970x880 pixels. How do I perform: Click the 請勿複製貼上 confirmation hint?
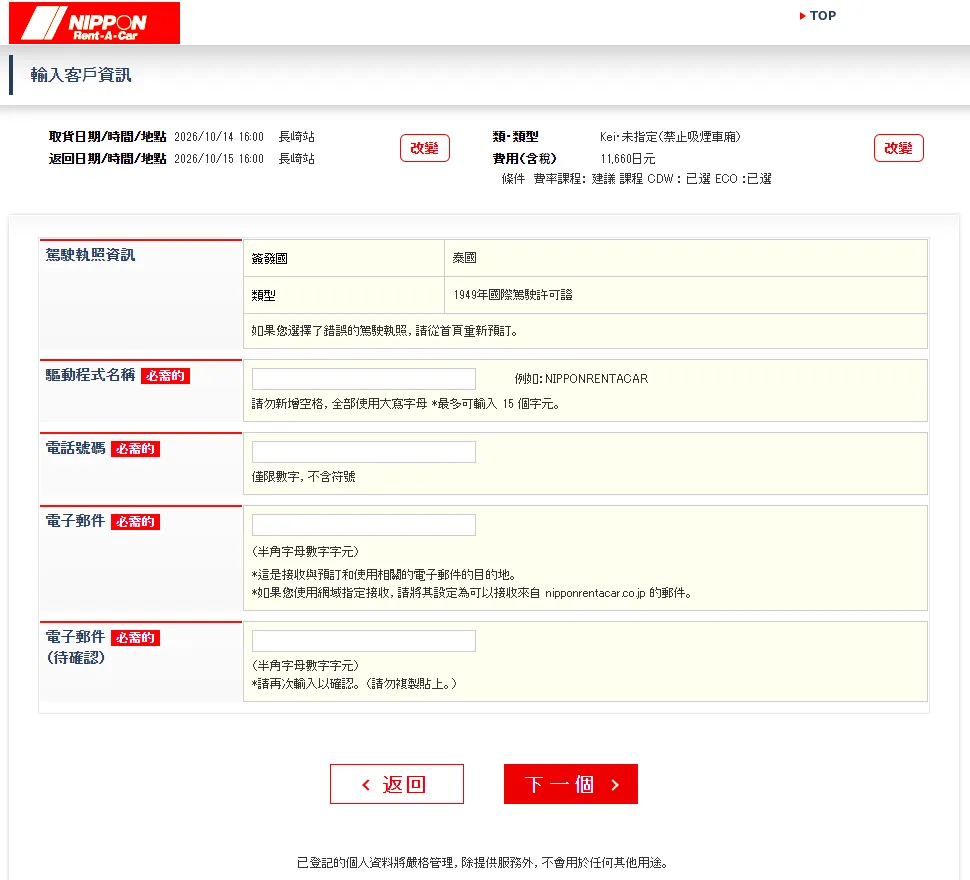tap(354, 684)
